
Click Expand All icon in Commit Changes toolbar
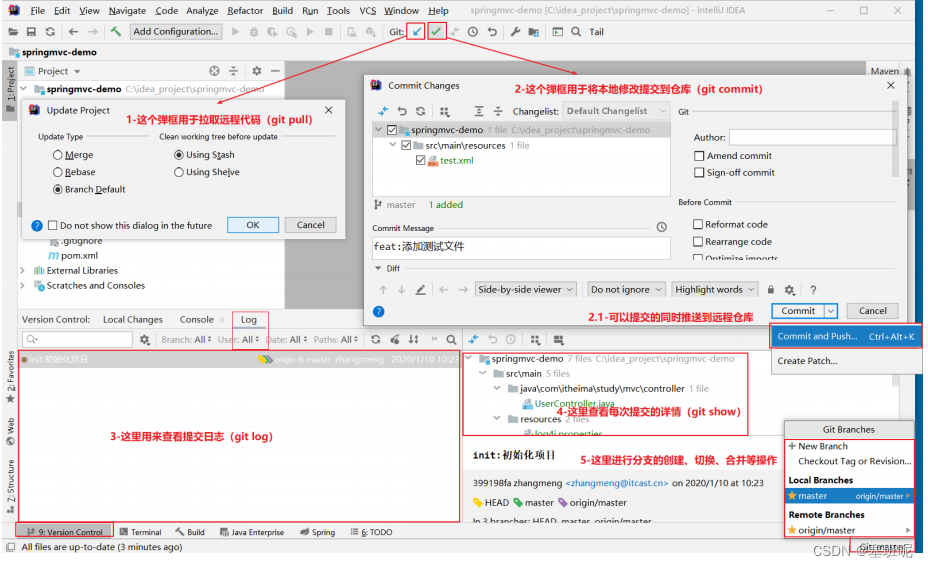tap(479, 111)
